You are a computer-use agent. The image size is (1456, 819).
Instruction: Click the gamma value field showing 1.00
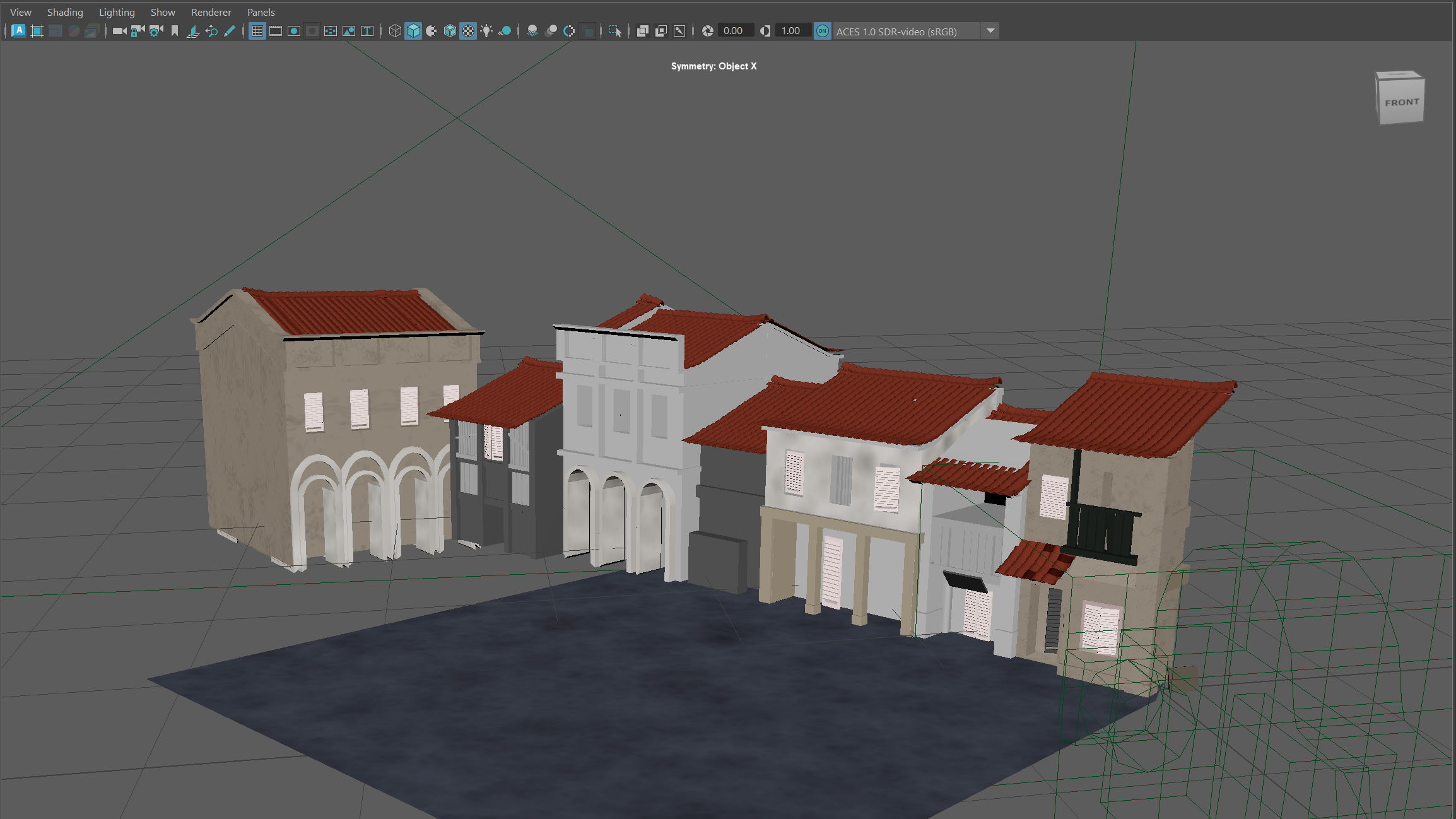[x=791, y=31]
